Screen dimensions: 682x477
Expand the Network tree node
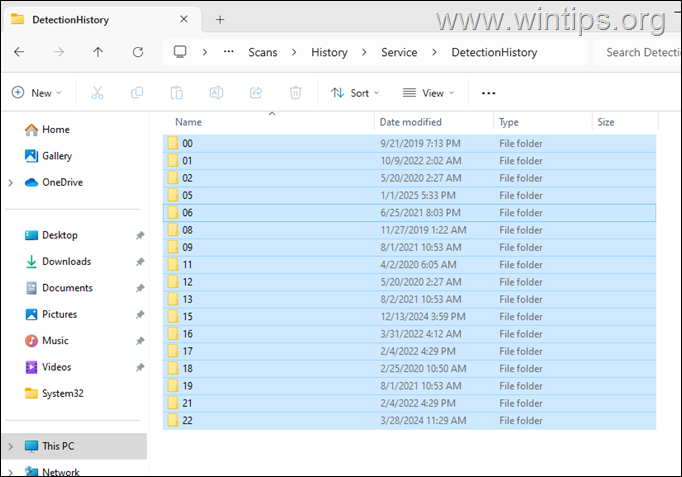pyautogui.click(x=11, y=472)
